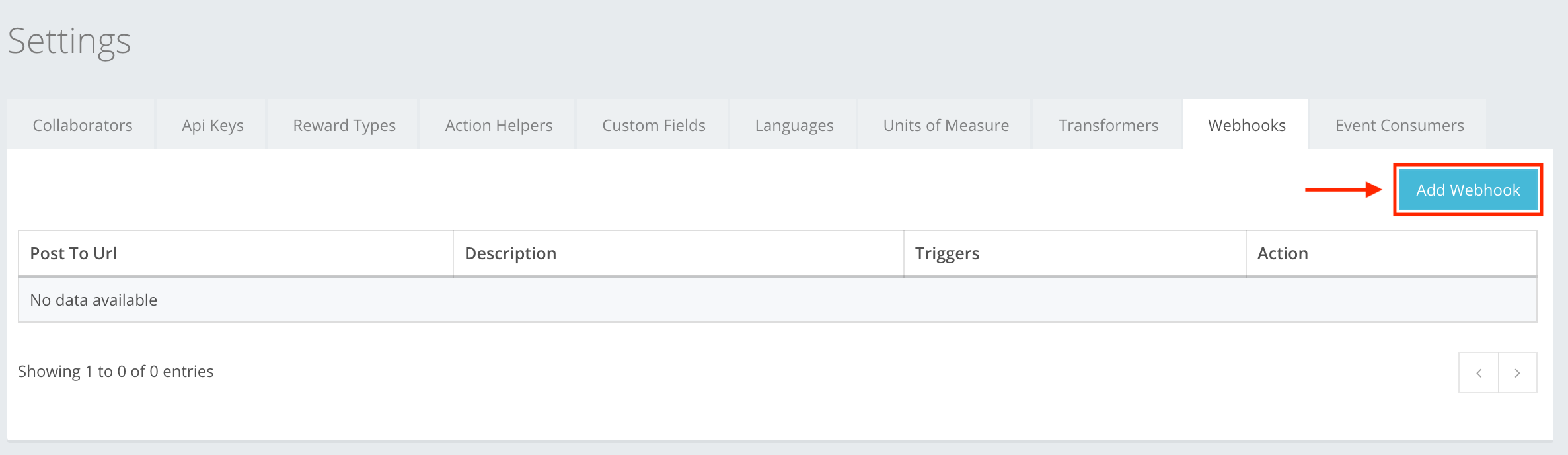Viewport: 1568px width, 455px height.
Task: Open the Languages tab
Action: [x=792, y=124]
